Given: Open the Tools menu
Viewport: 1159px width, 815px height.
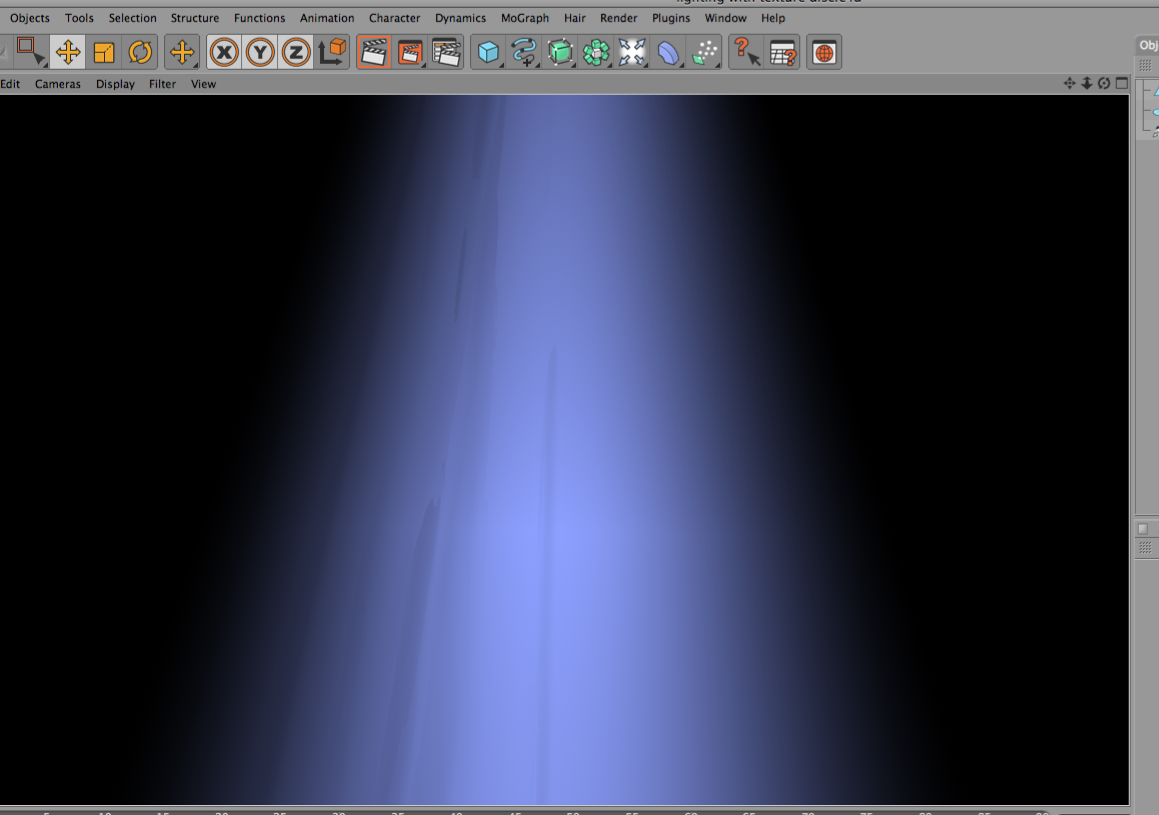Looking at the screenshot, I should [x=79, y=18].
